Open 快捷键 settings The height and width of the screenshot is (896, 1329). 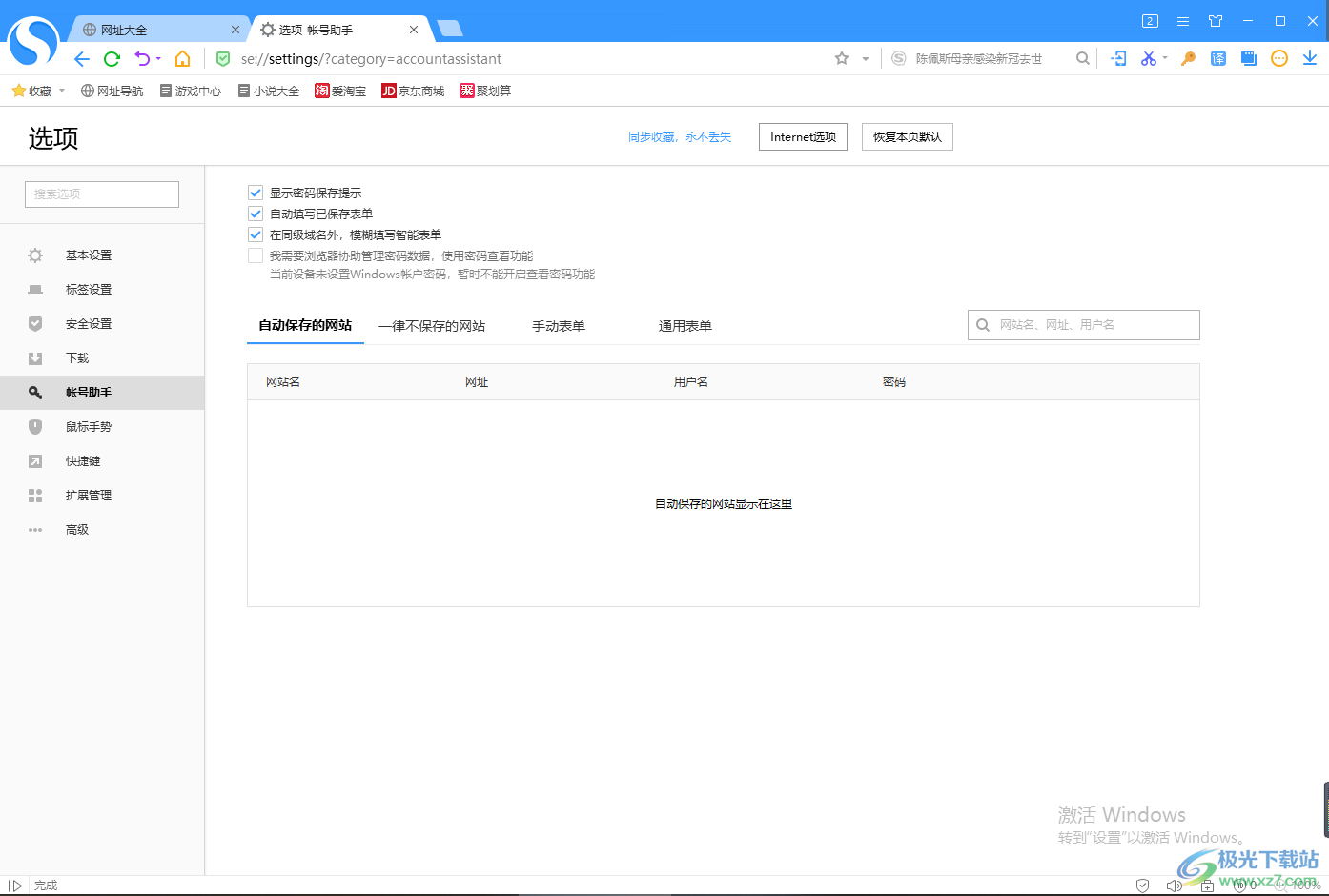pyautogui.click(x=102, y=461)
